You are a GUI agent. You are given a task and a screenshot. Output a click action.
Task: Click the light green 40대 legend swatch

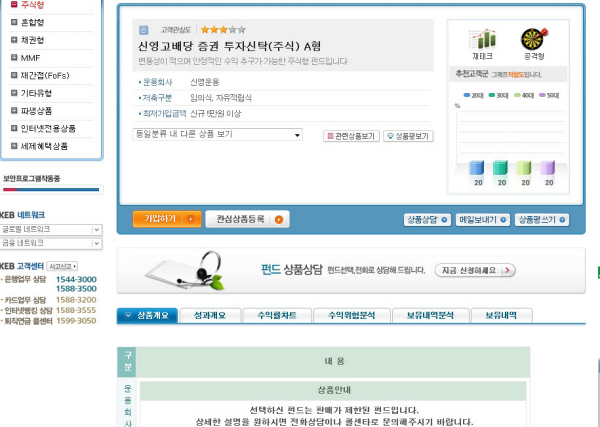click(517, 95)
